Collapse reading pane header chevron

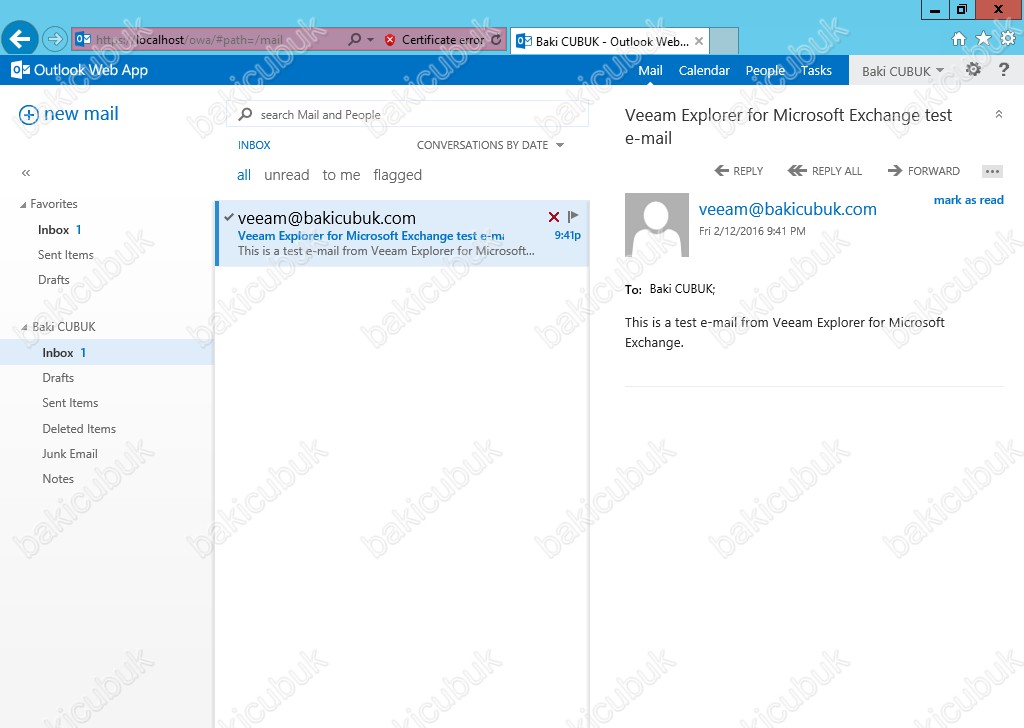tap(999, 114)
